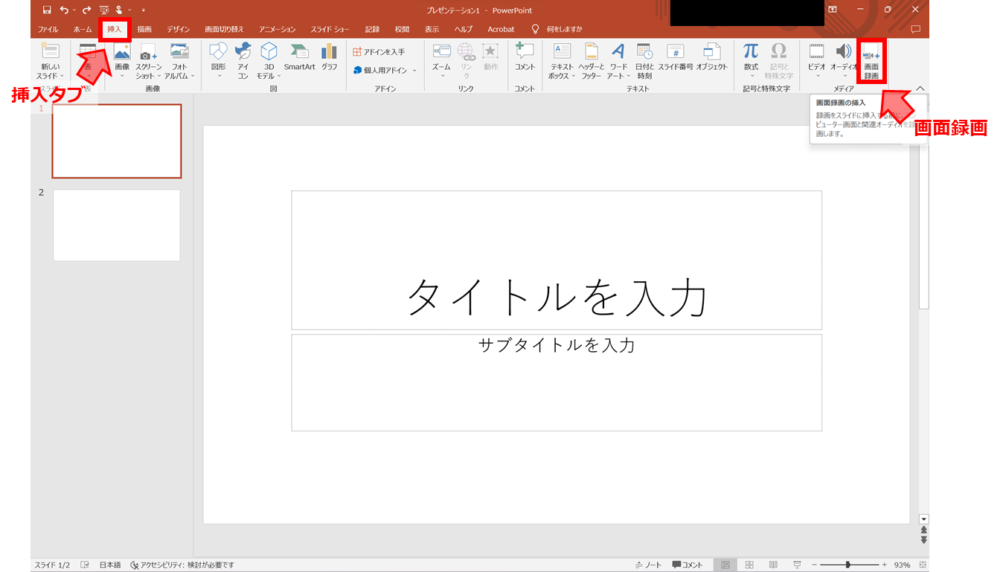Open the アニメーション tab
1000x572 pixels.
[277, 29]
